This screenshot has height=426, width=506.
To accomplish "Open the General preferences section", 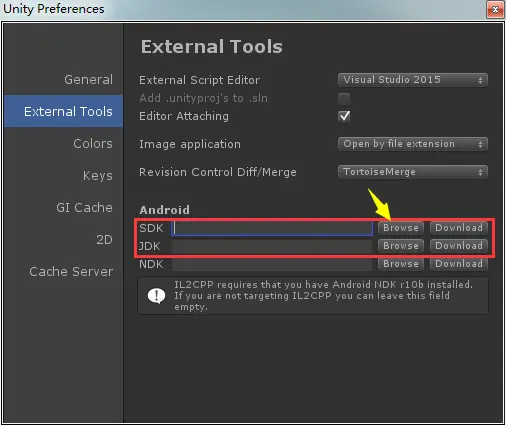I will coord(88,80).
